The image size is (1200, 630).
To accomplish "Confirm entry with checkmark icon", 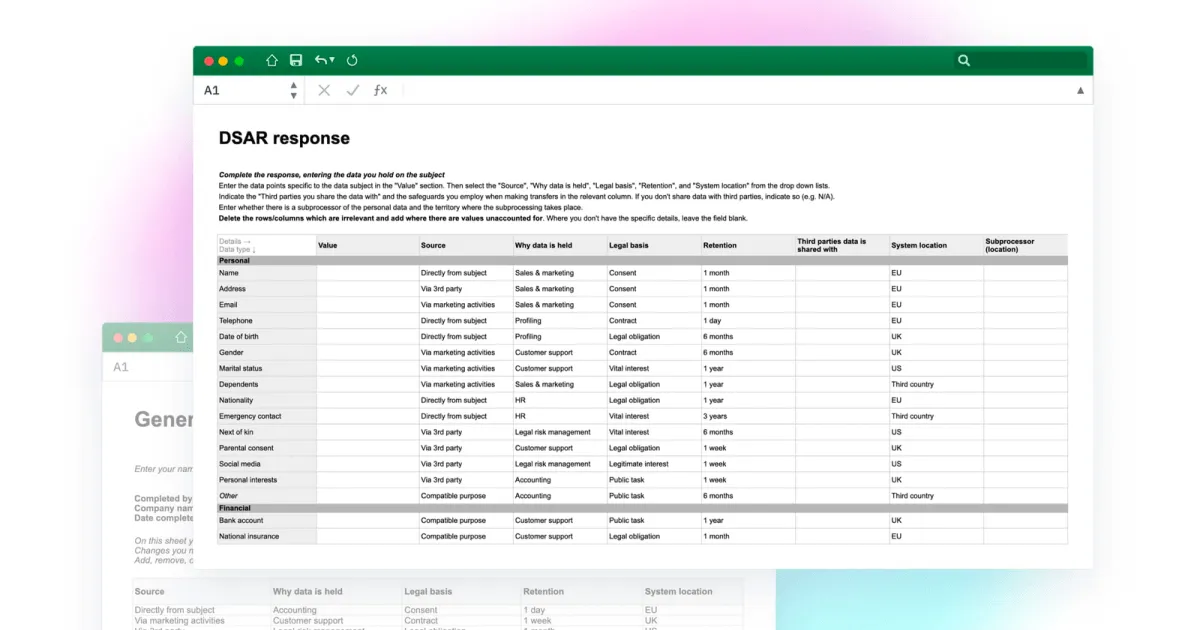I will 352,90.
